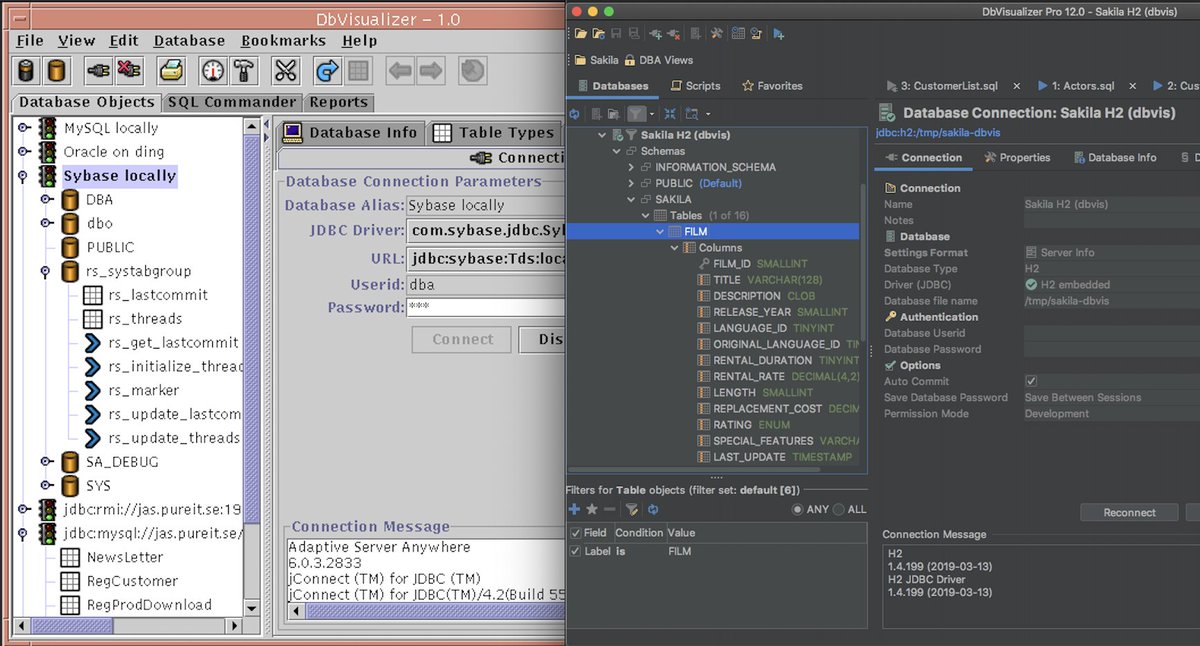Click the printer icon in the 1.0 toolbar
The width and height of the screenshot is (1200, 646).
(x=172, y=71)
